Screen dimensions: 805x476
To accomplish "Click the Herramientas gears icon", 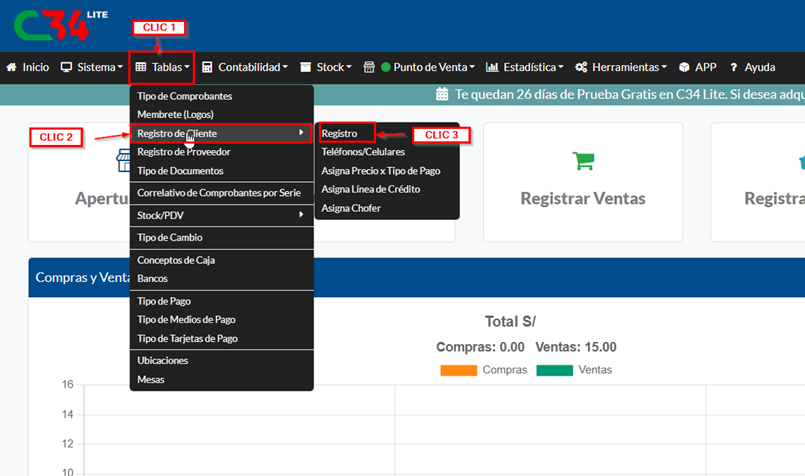I will pos(581,67).
